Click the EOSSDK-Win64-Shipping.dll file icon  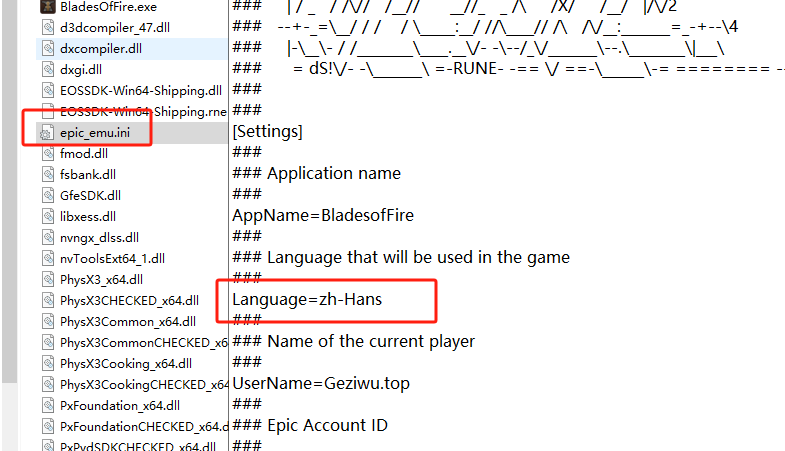[x=48, y=91]
